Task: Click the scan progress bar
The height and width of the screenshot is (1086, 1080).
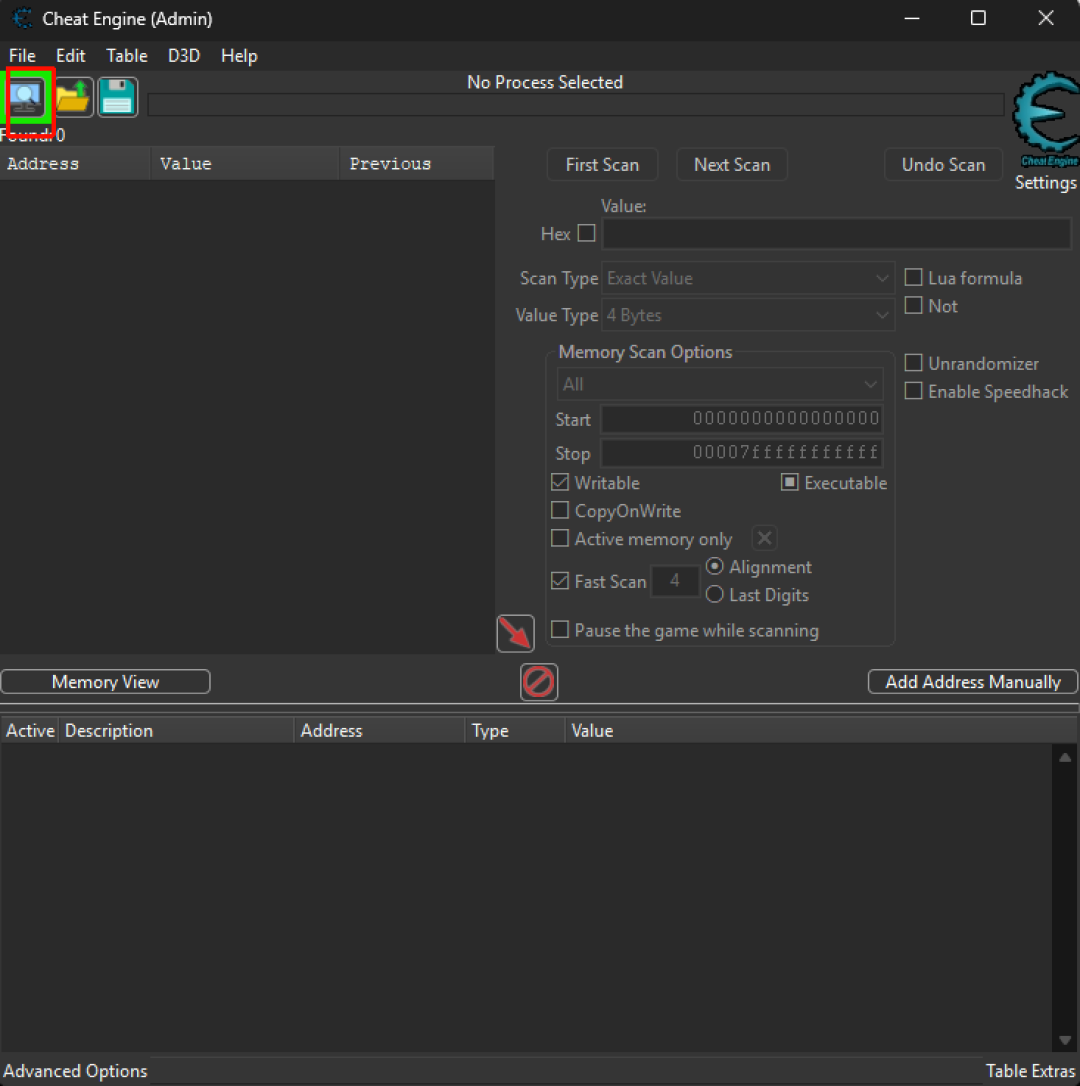Action: click(576, 105)
